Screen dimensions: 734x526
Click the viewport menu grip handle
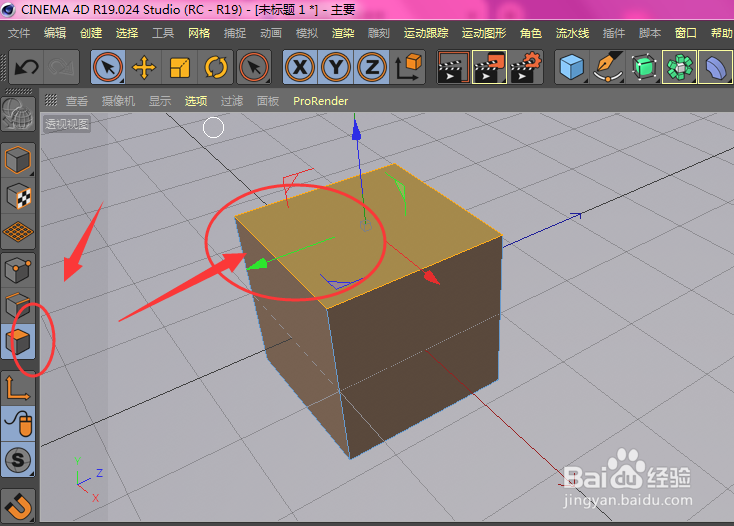coord(51,100)
